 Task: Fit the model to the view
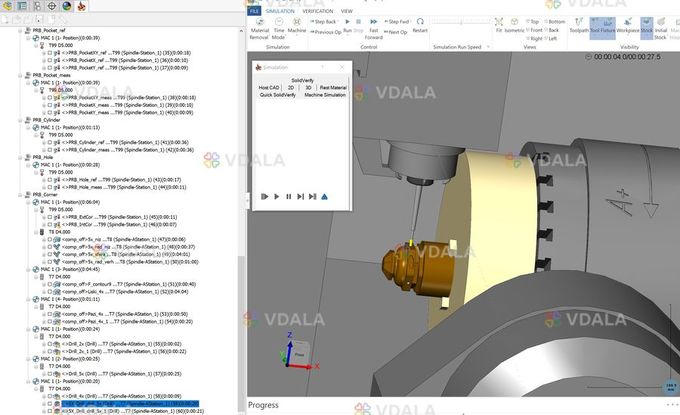point(498,31)
